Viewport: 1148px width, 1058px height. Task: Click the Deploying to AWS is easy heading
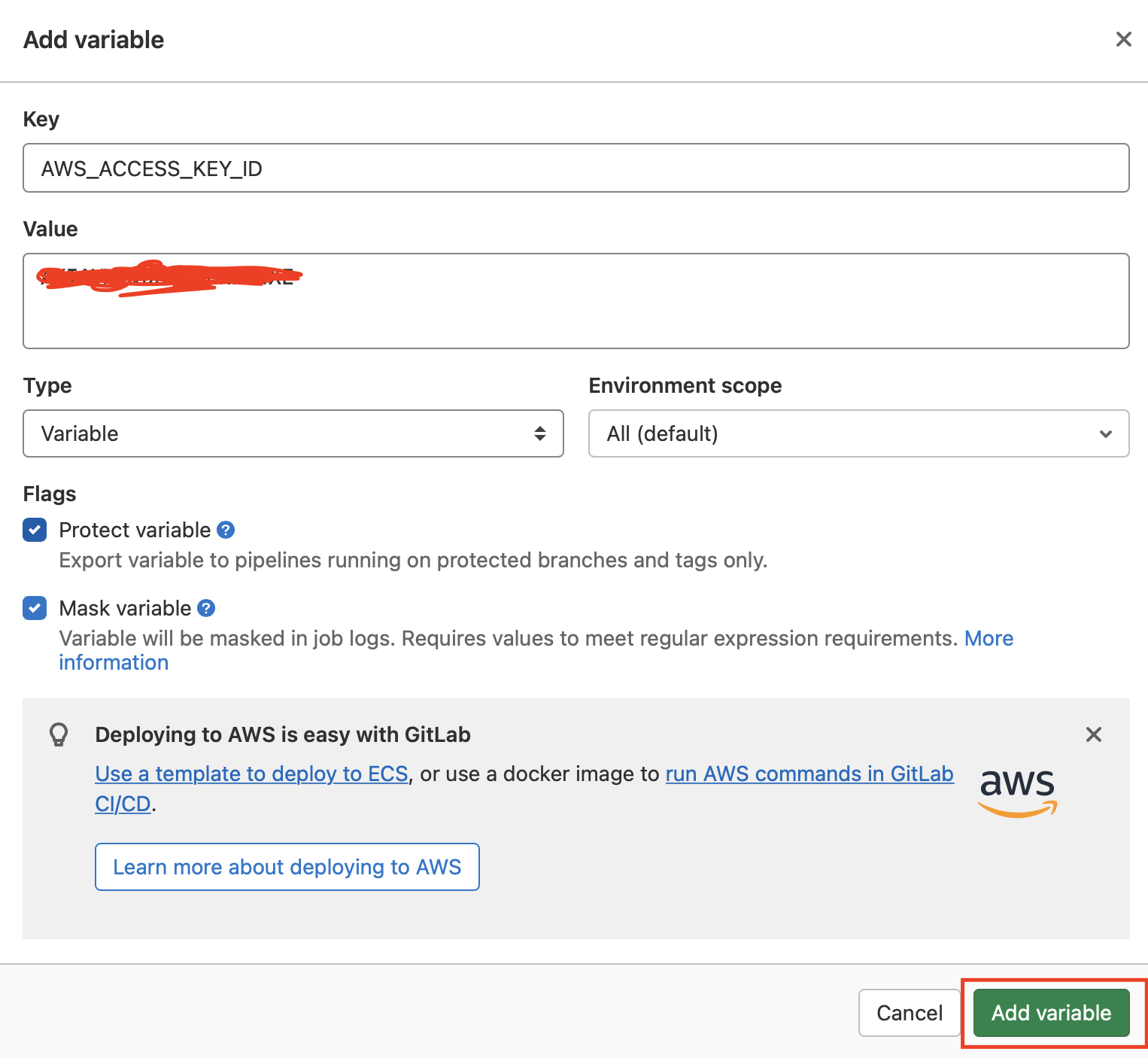[283, 734]
